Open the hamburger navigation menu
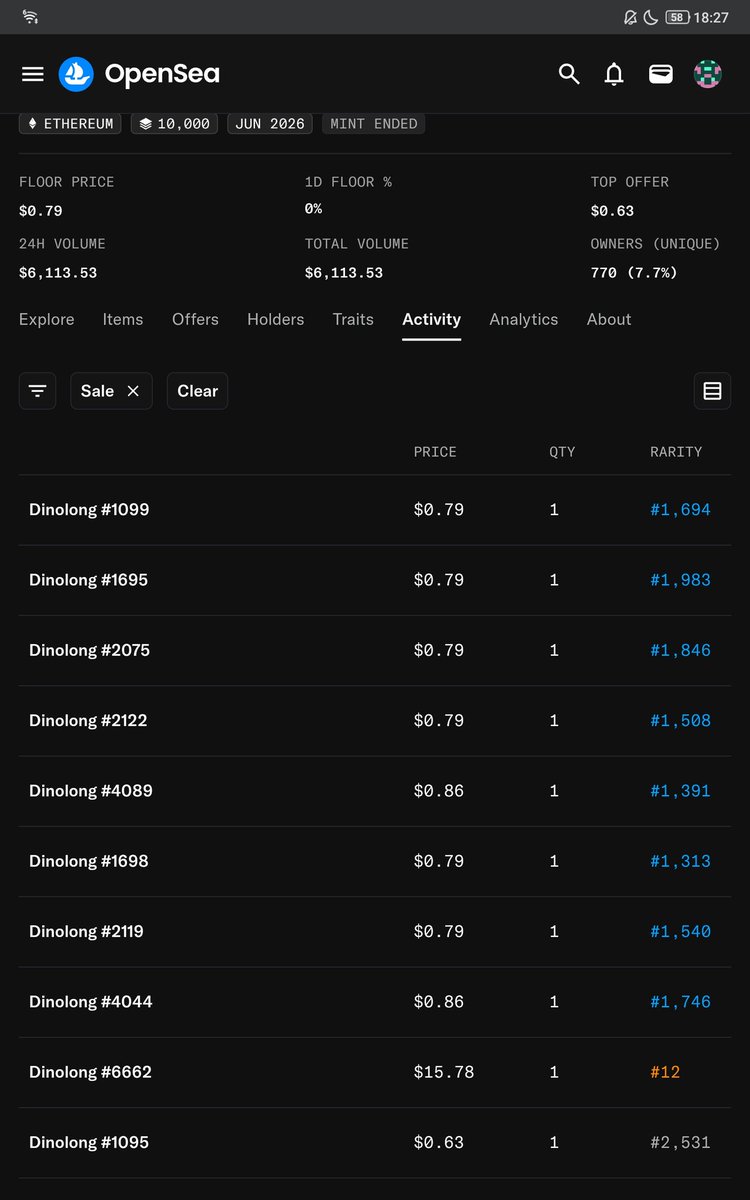 [x=33, y=74]
